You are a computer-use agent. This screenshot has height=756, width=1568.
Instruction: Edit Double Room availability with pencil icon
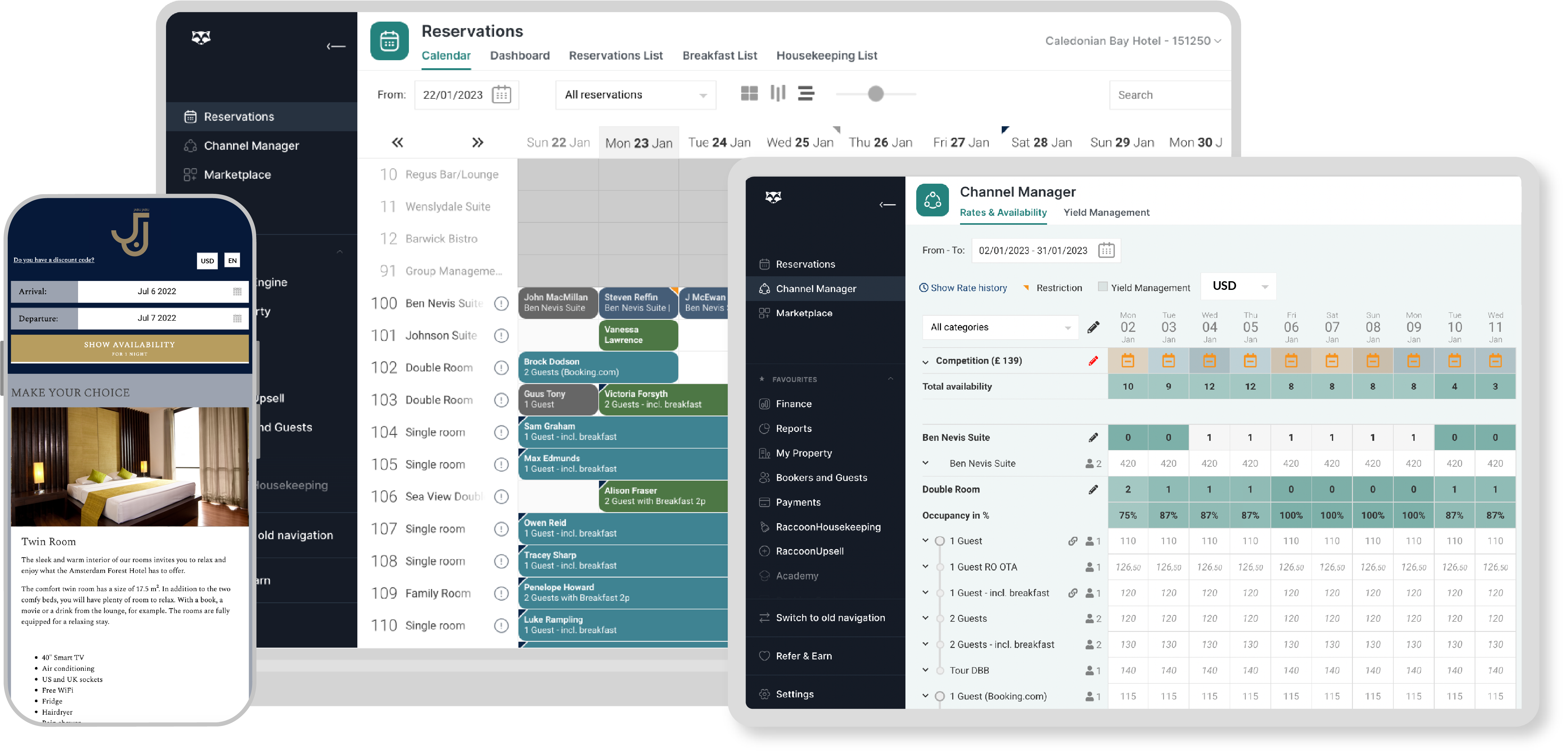(x=1093, y=489)
